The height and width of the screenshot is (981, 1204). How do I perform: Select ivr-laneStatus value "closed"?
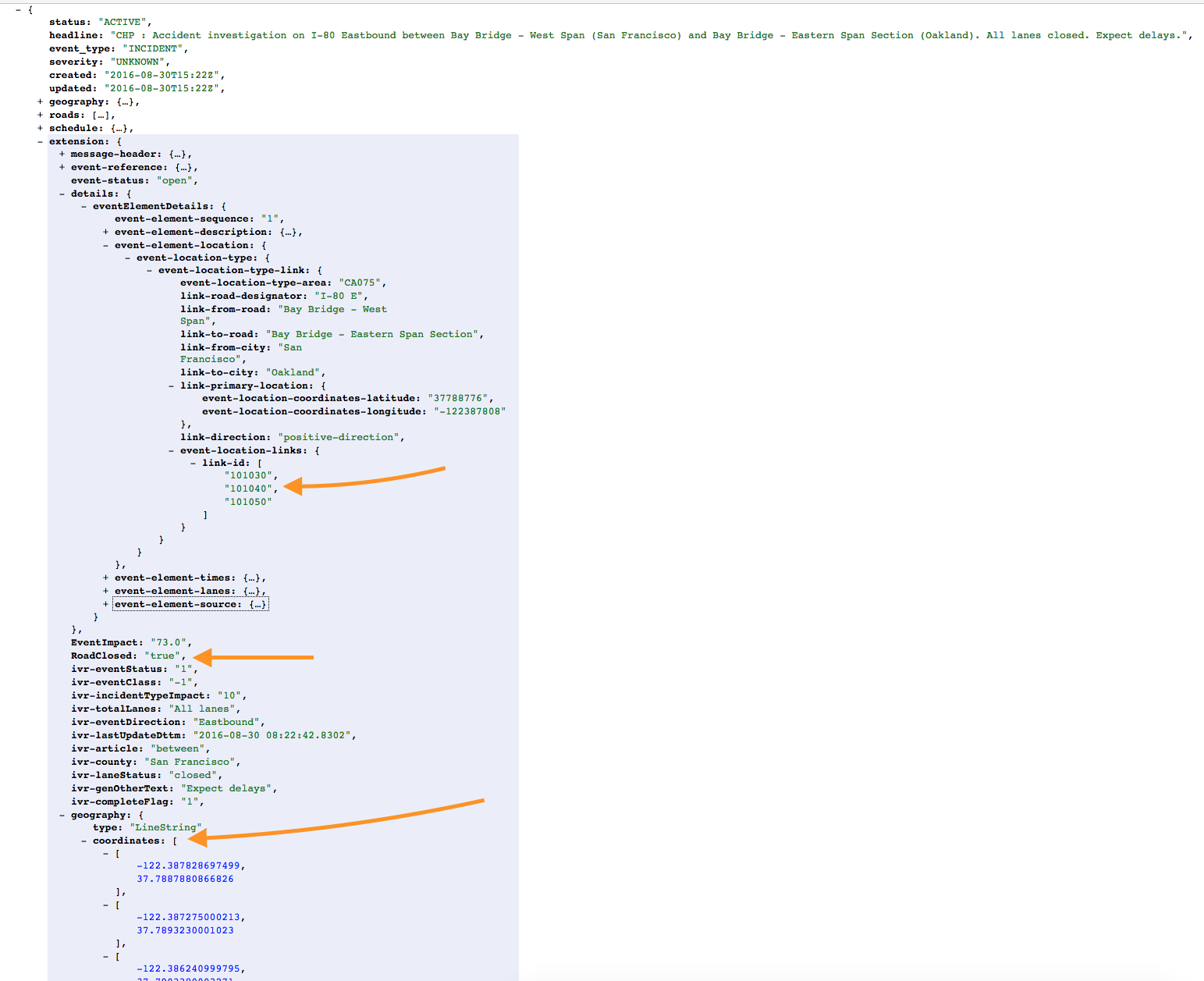click(193, 776)
